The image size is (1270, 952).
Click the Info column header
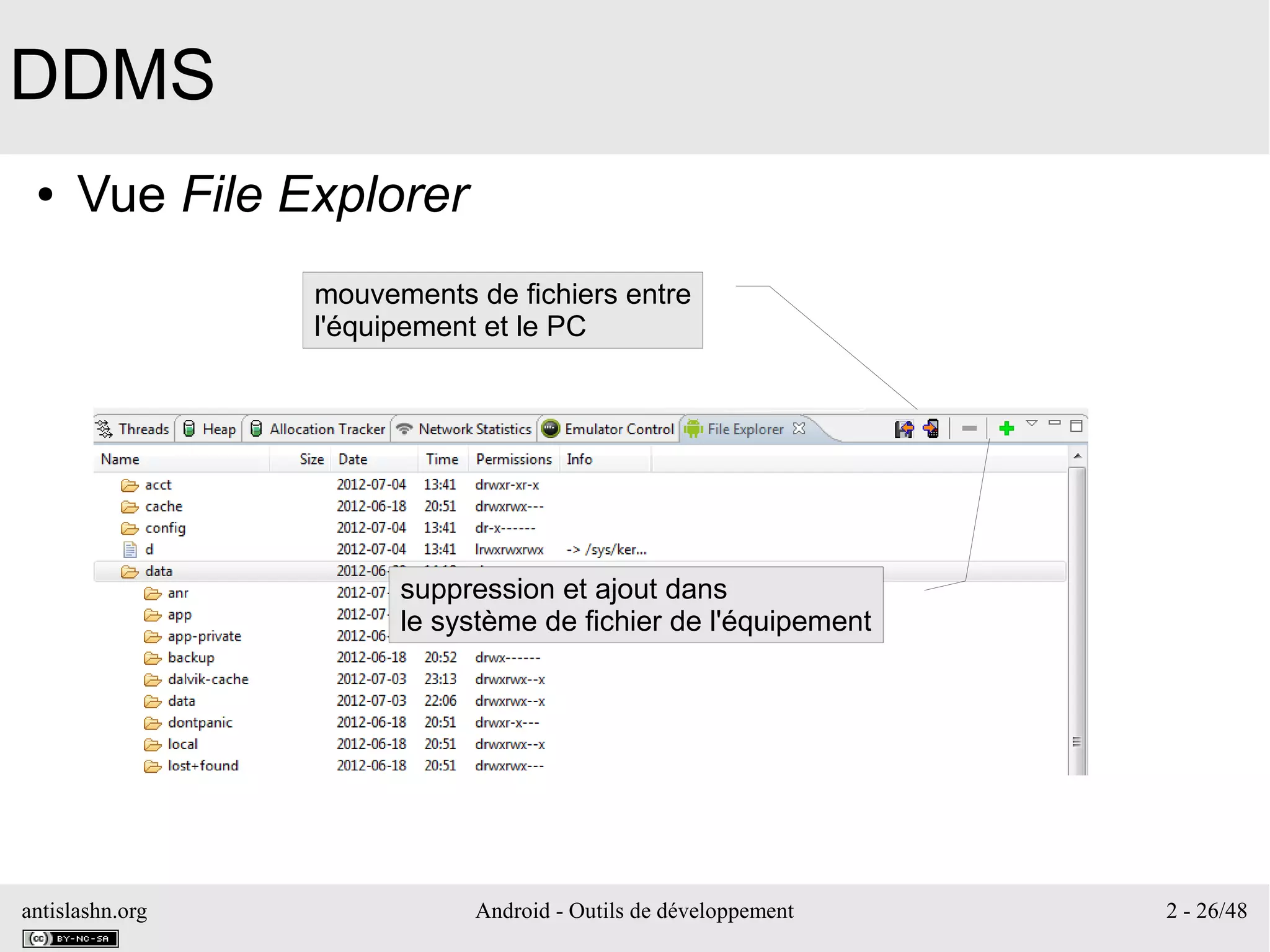click(605, 460)
